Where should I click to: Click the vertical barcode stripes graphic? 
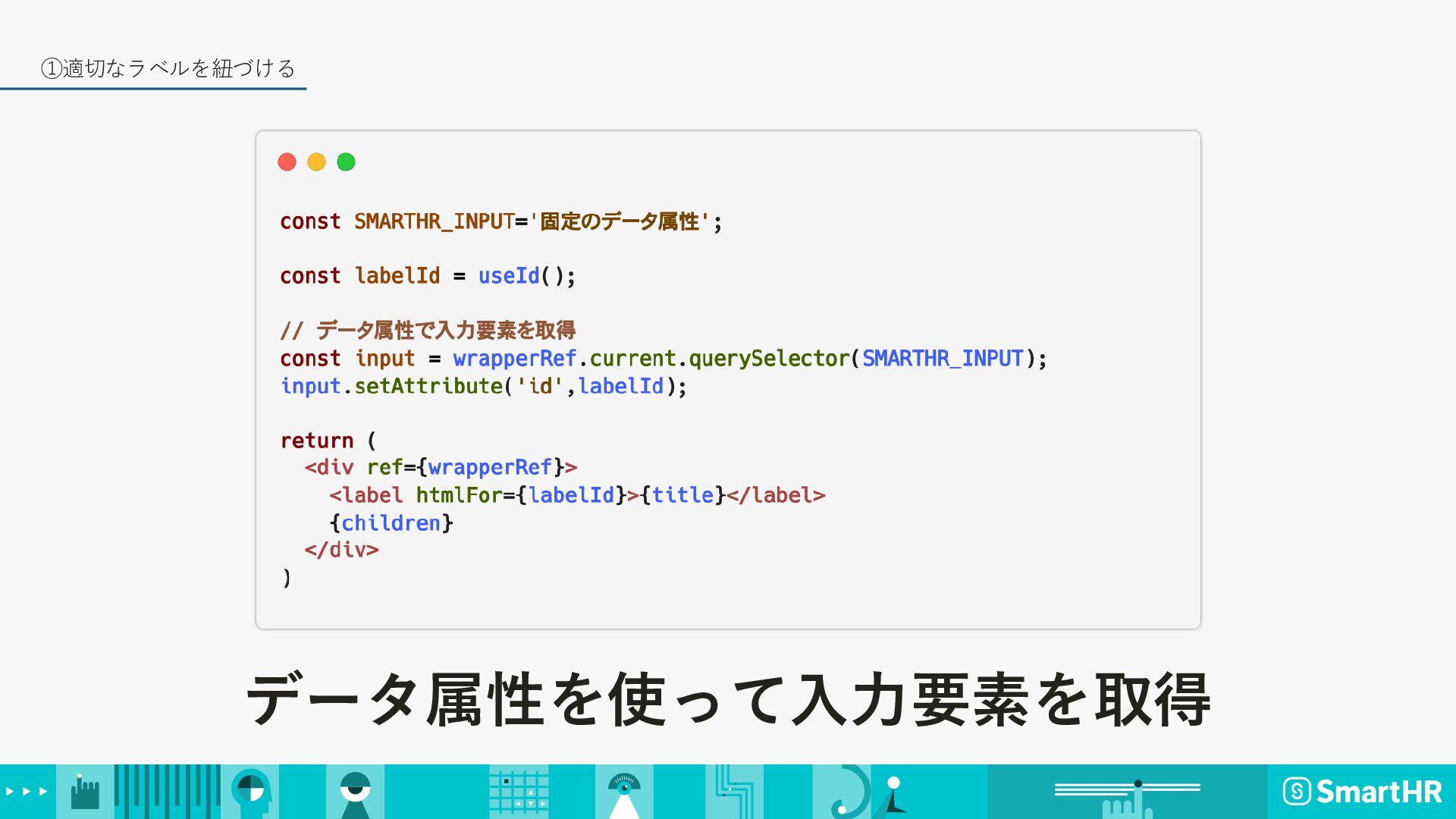pos(167,792)
